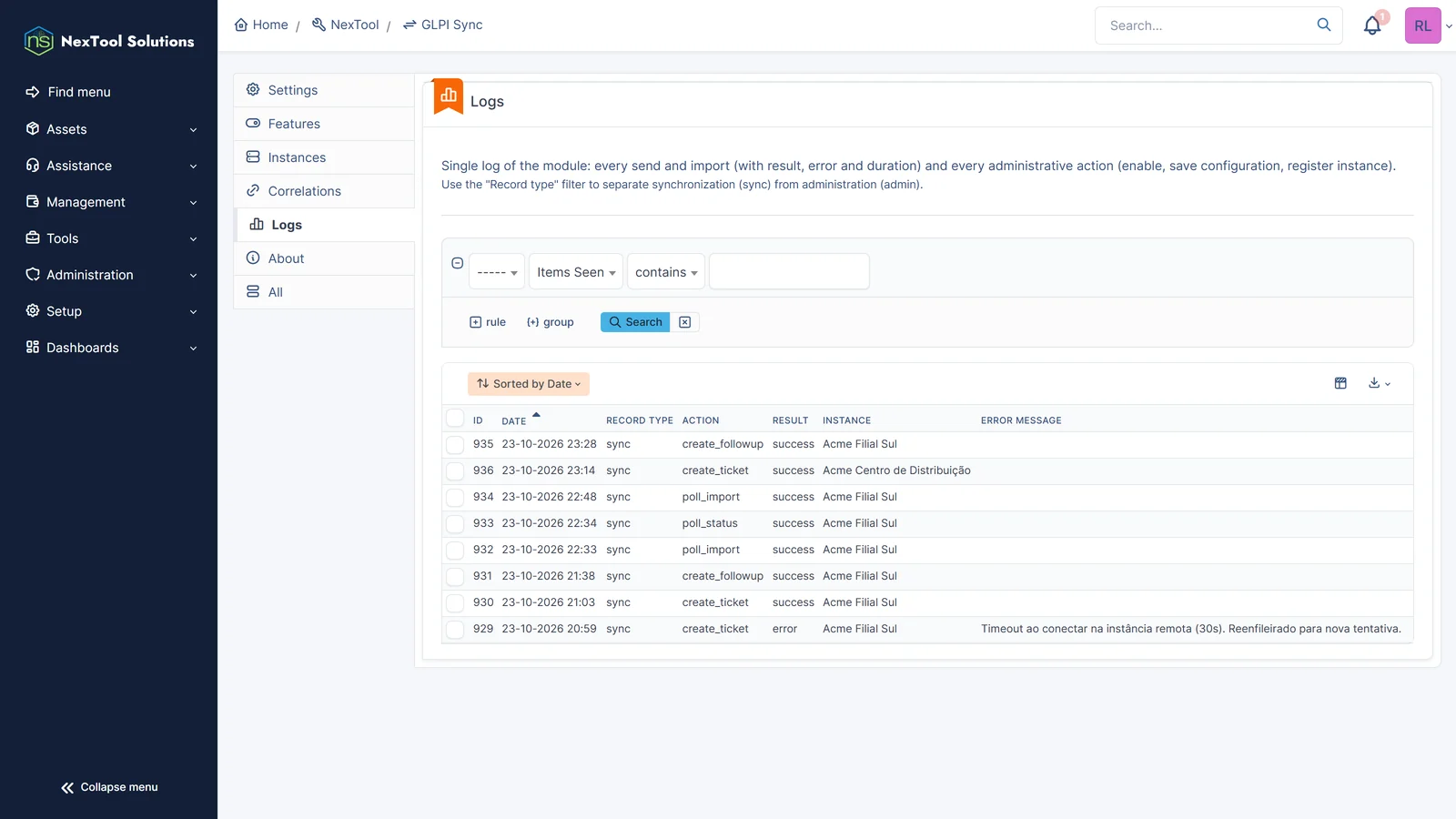The height and width of the screenshot is (819, 1456).
Task: Open the Sorted by Date dropdown
Action: (x=529, y=384)
